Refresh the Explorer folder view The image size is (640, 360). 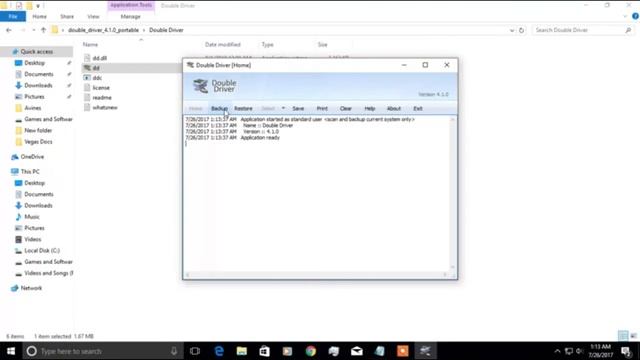(521, 30)
